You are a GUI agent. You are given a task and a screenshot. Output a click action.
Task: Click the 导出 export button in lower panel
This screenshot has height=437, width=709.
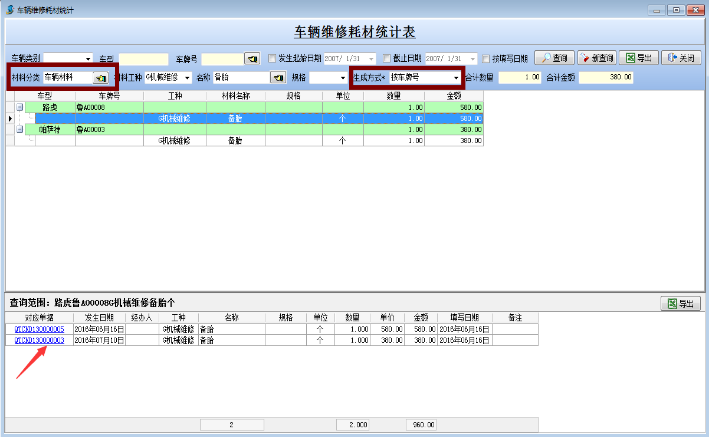[680, 303]
